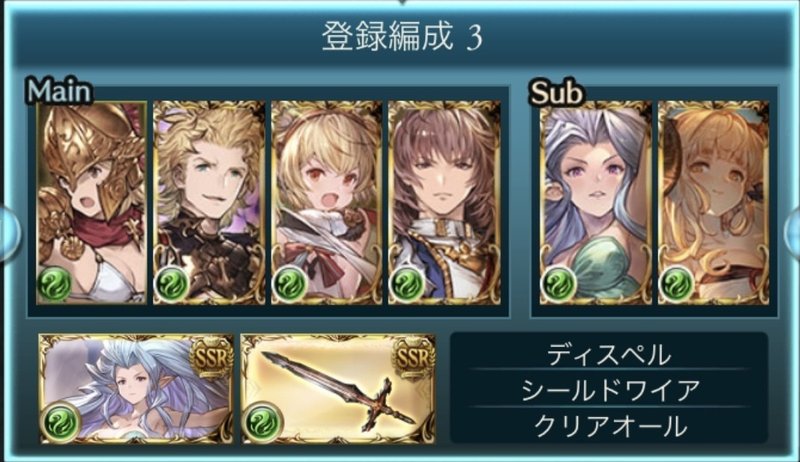Click the spiky blond man character card

(209, 203)
